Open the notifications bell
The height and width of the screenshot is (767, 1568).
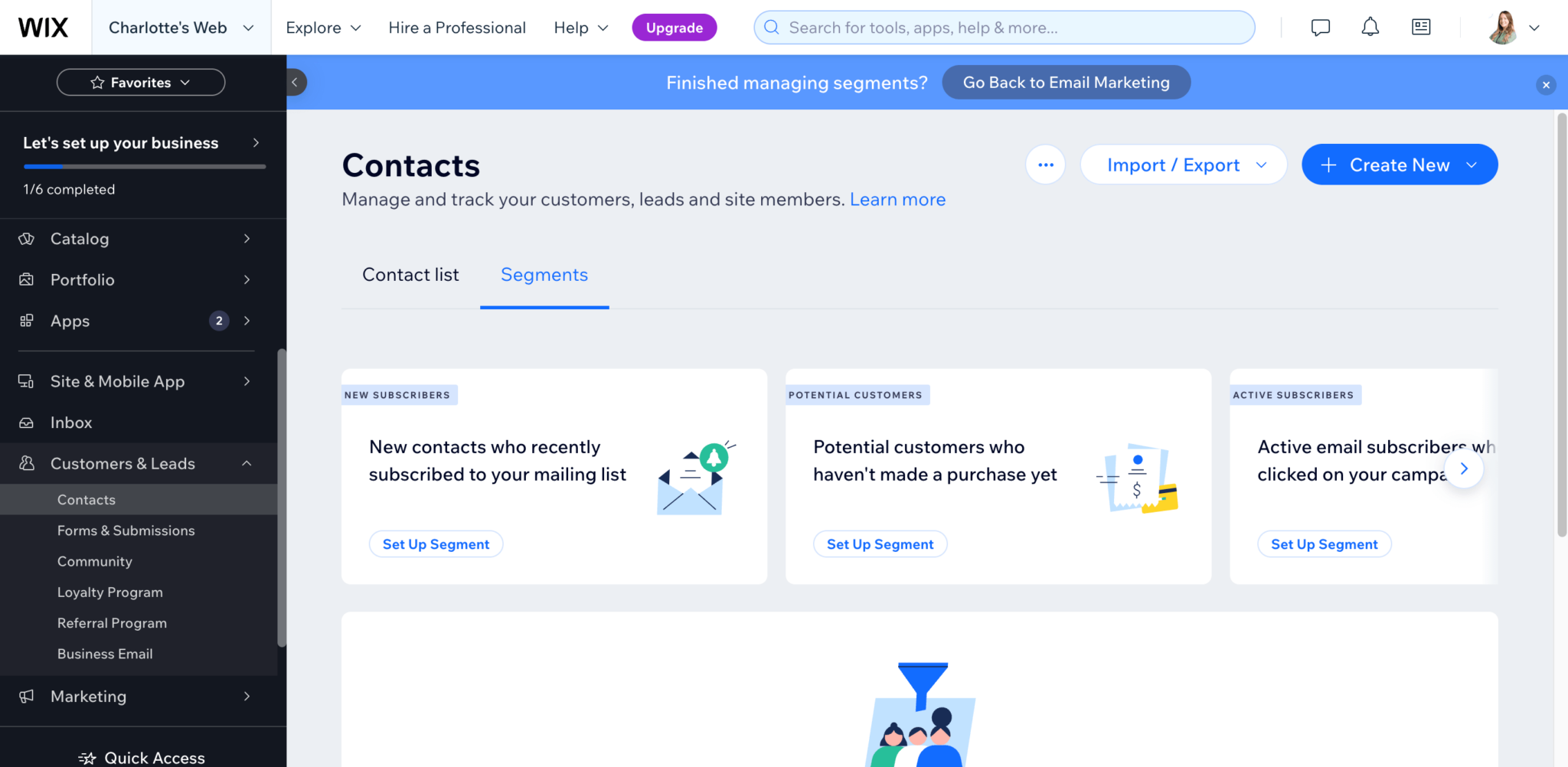[1370, 27]
